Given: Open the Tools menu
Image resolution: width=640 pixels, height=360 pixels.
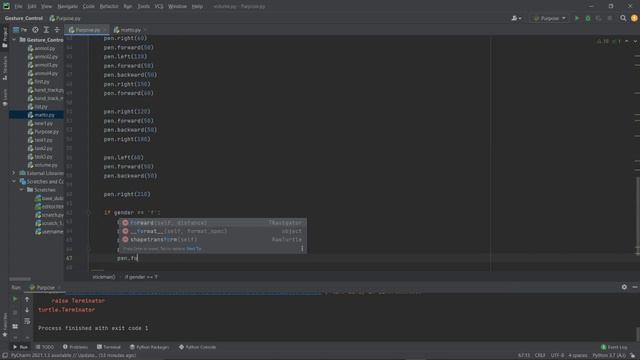Looking at the screenshot, I should (143, 7).
